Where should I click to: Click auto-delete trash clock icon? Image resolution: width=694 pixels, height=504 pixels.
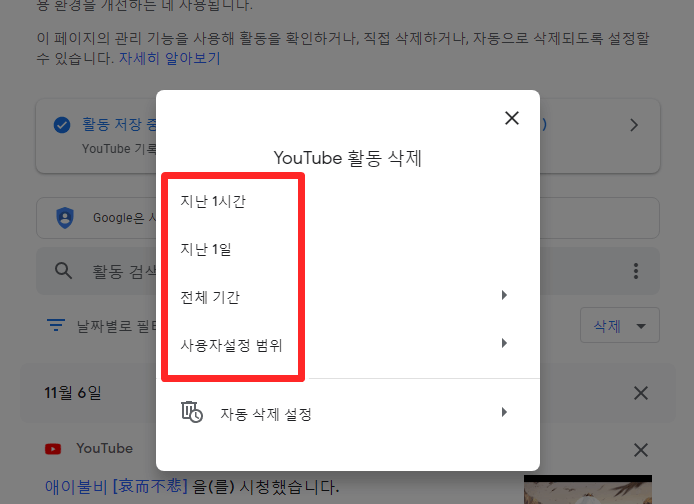click(192, 412)
